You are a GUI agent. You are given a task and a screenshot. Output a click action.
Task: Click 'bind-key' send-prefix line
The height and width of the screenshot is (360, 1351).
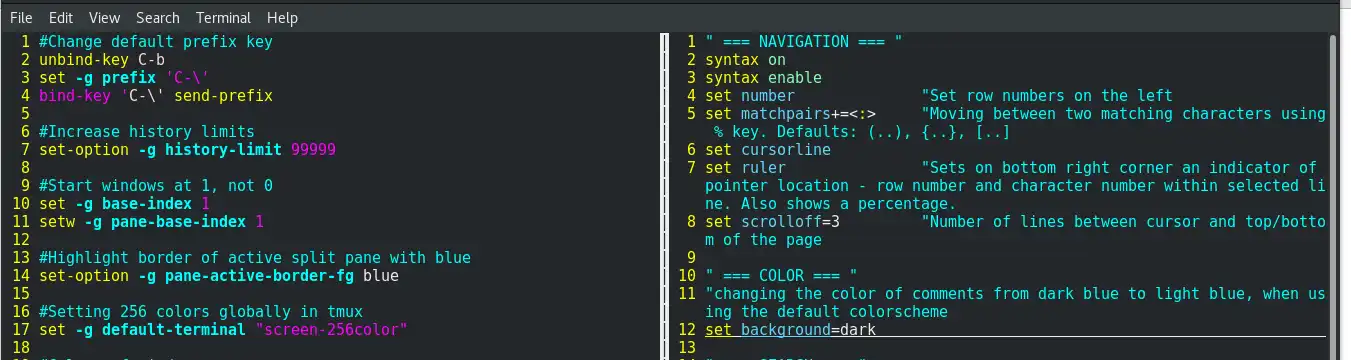click(155, 96)
